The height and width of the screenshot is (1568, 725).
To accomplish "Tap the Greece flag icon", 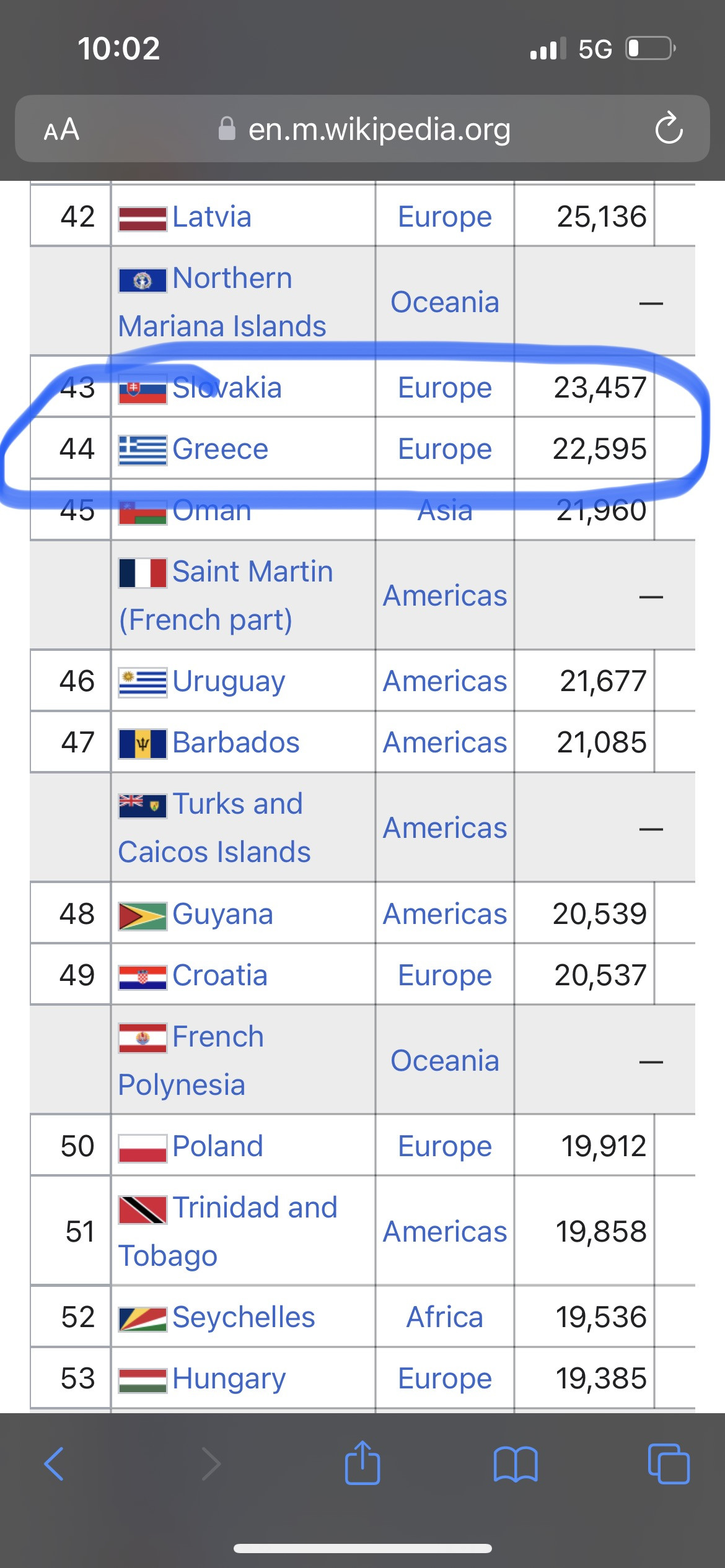I will coord(143,450).
